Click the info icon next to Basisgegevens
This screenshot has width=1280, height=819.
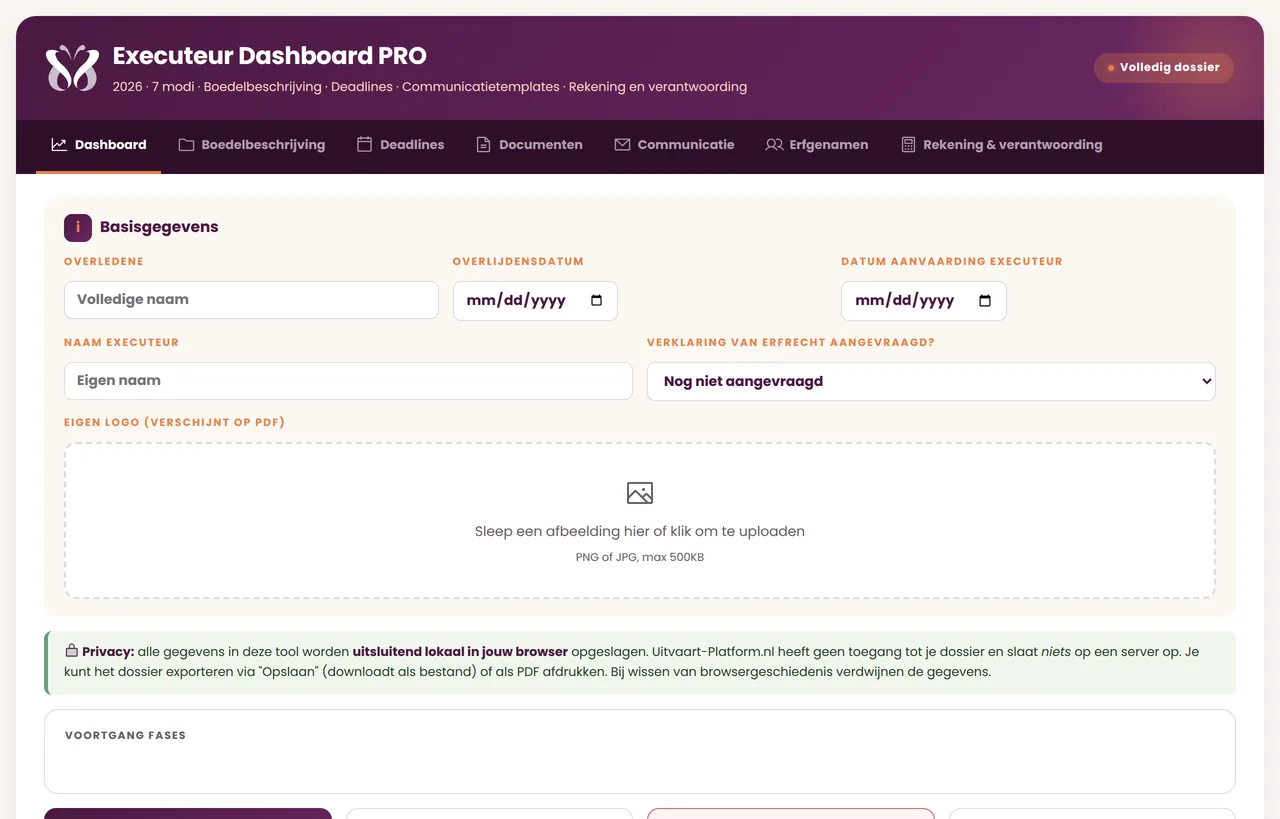coord(78,227)
